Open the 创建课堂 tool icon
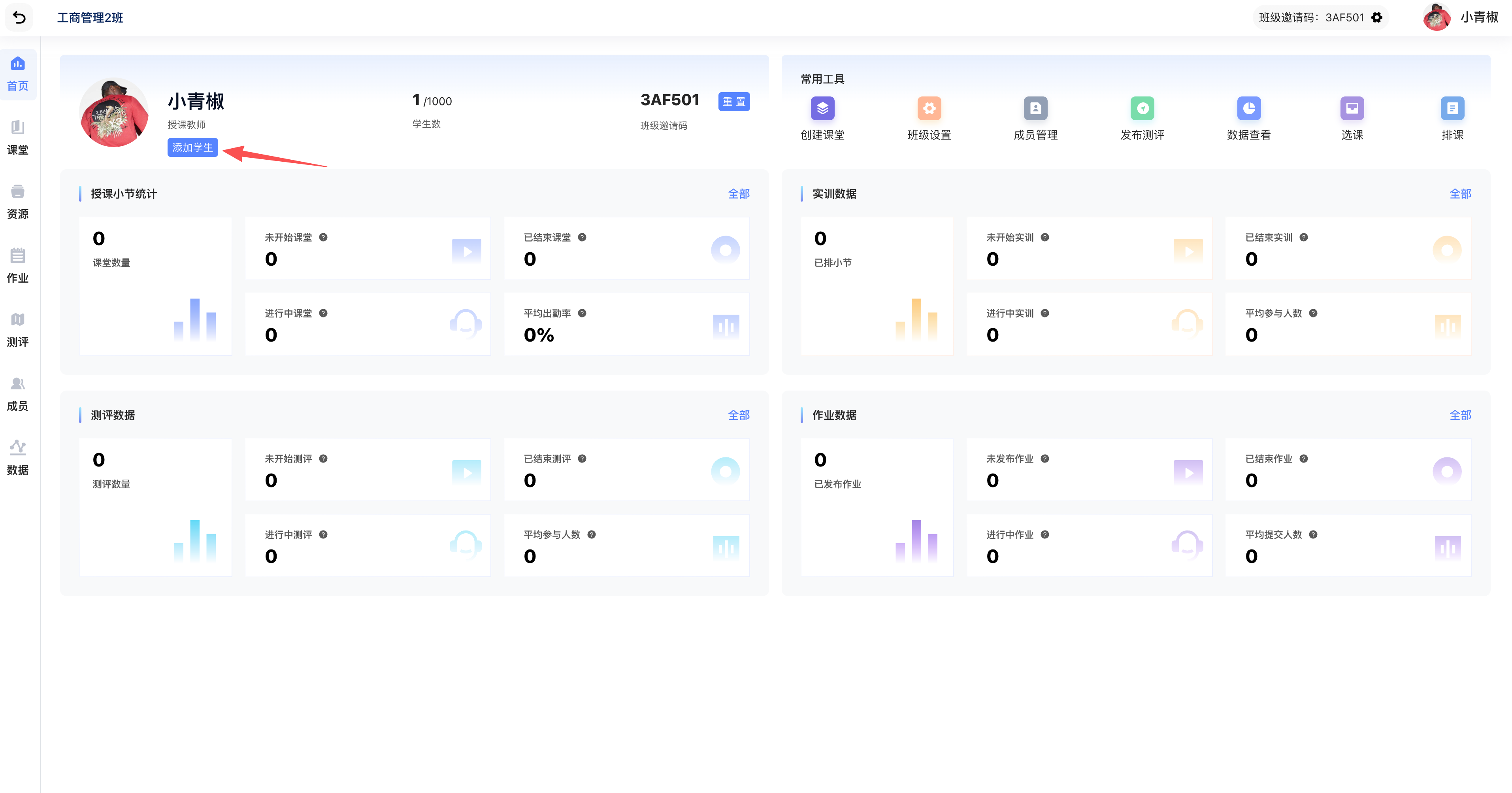 (x=822, y=109)
